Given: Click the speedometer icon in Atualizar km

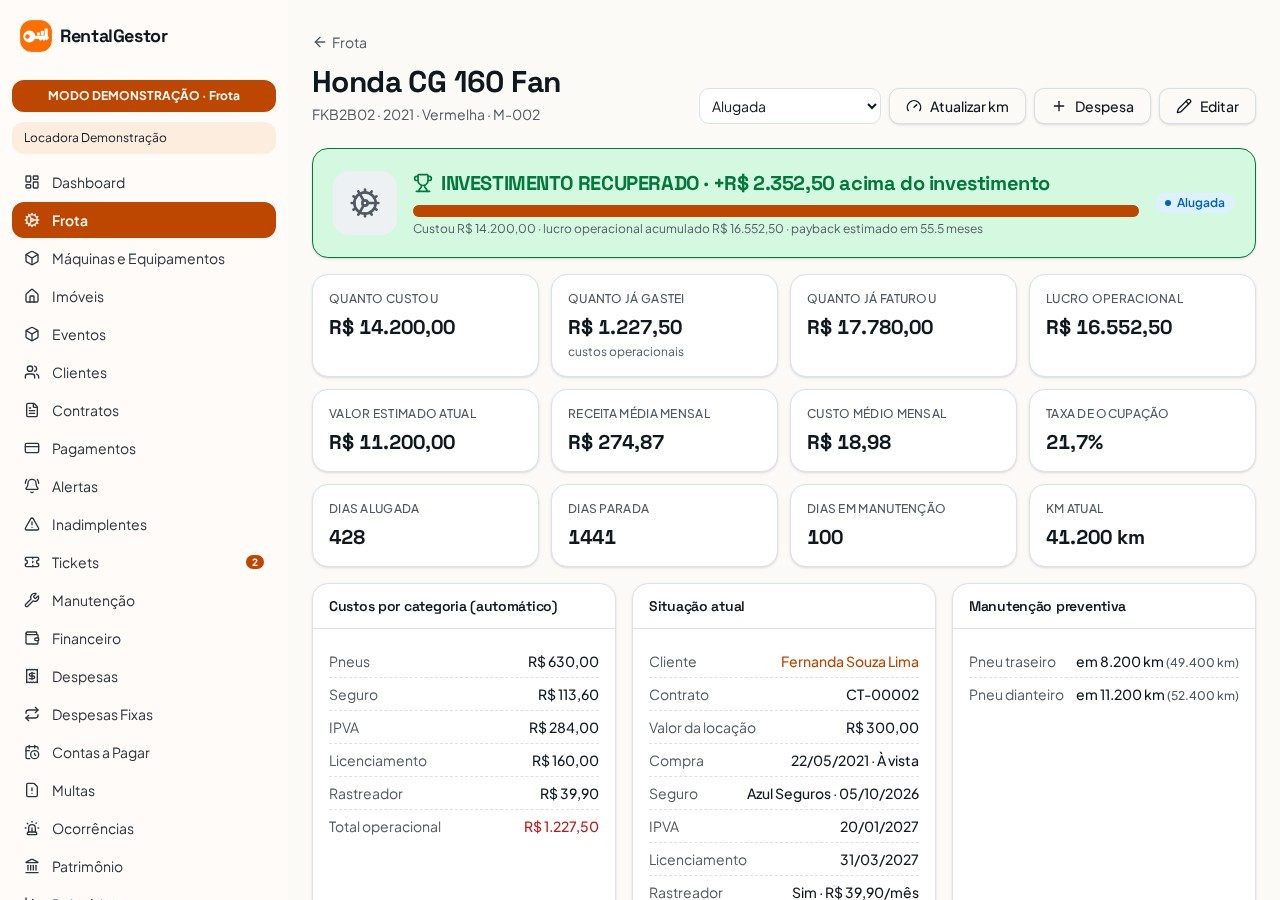Looking at the screenshot, I should tap(914, 106).
